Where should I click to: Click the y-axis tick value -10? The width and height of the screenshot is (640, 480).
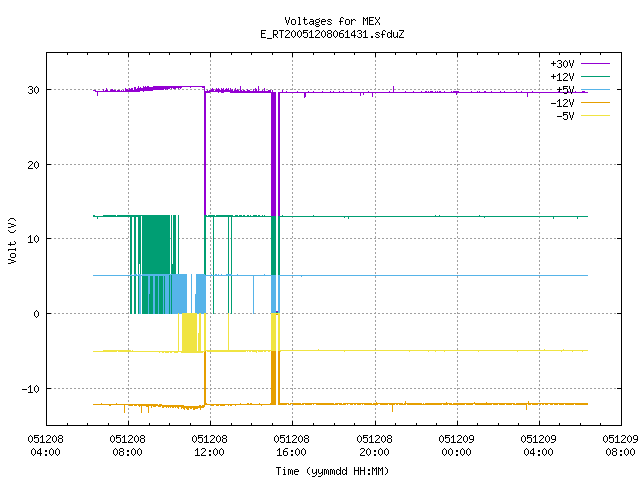pos(31,389)
